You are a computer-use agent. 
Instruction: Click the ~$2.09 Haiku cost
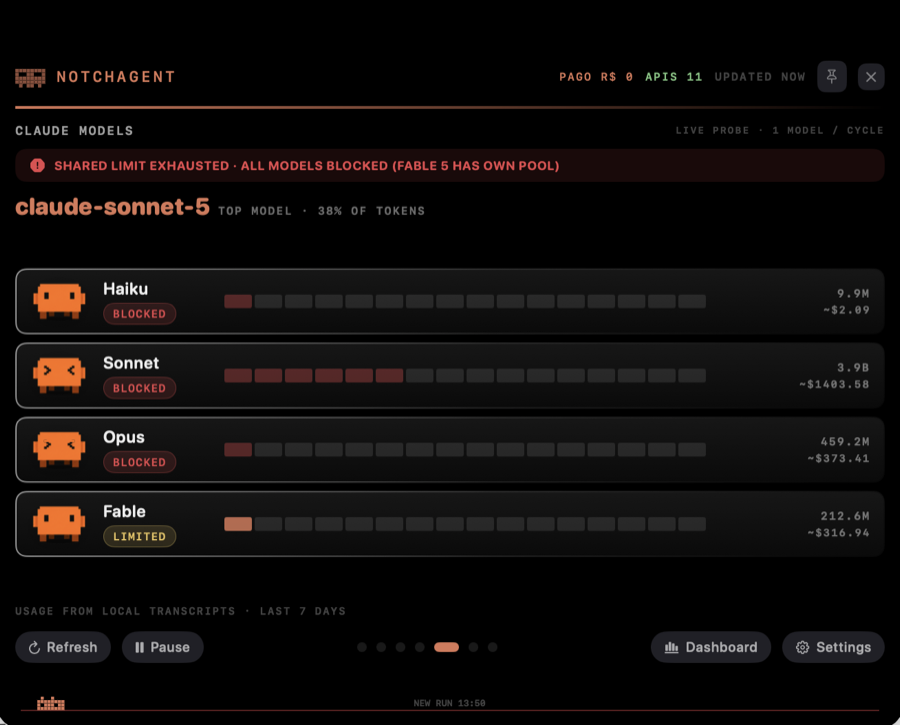coord(846,310)
